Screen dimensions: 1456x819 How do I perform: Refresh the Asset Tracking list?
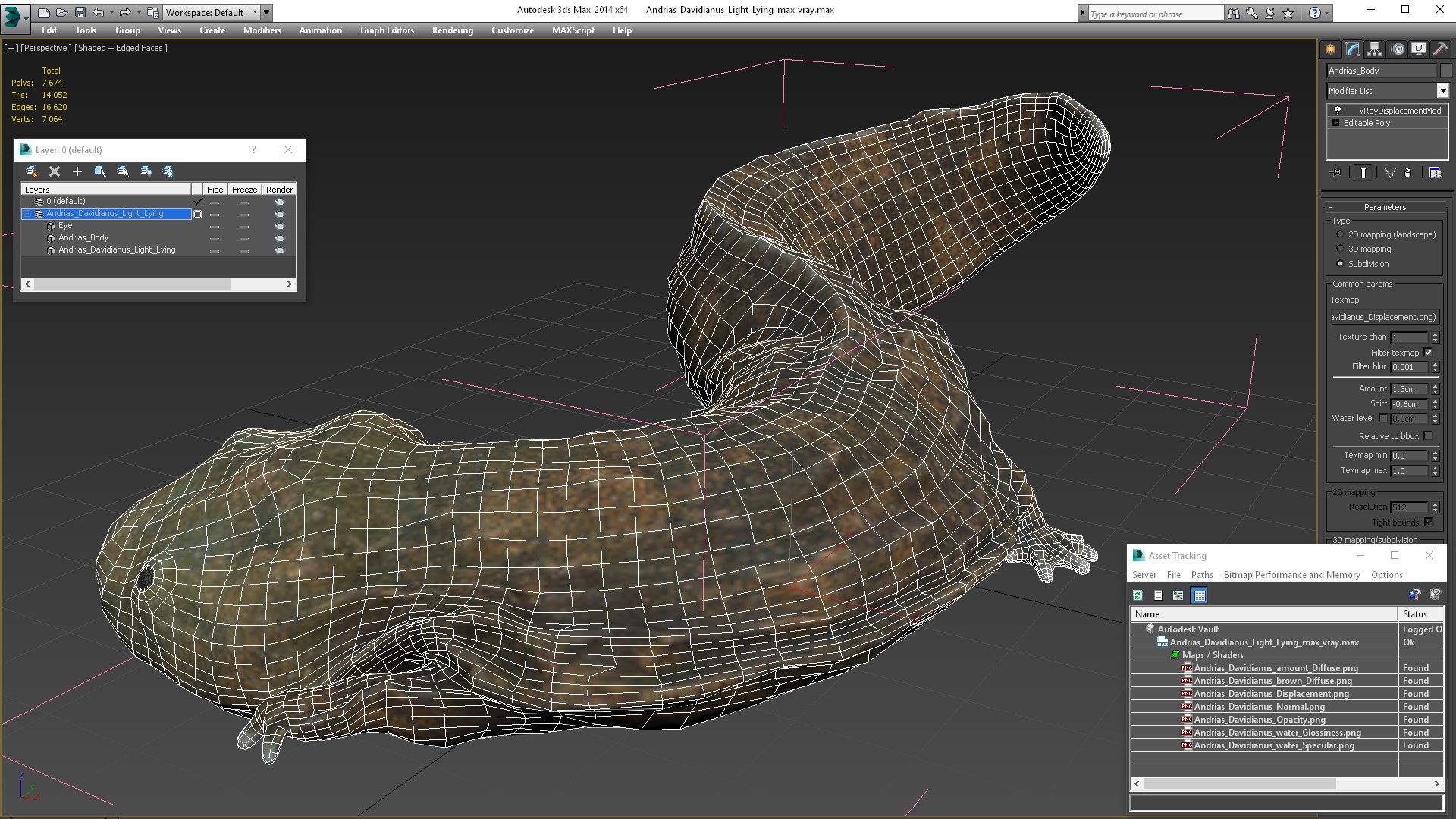tap(1137, 595)
